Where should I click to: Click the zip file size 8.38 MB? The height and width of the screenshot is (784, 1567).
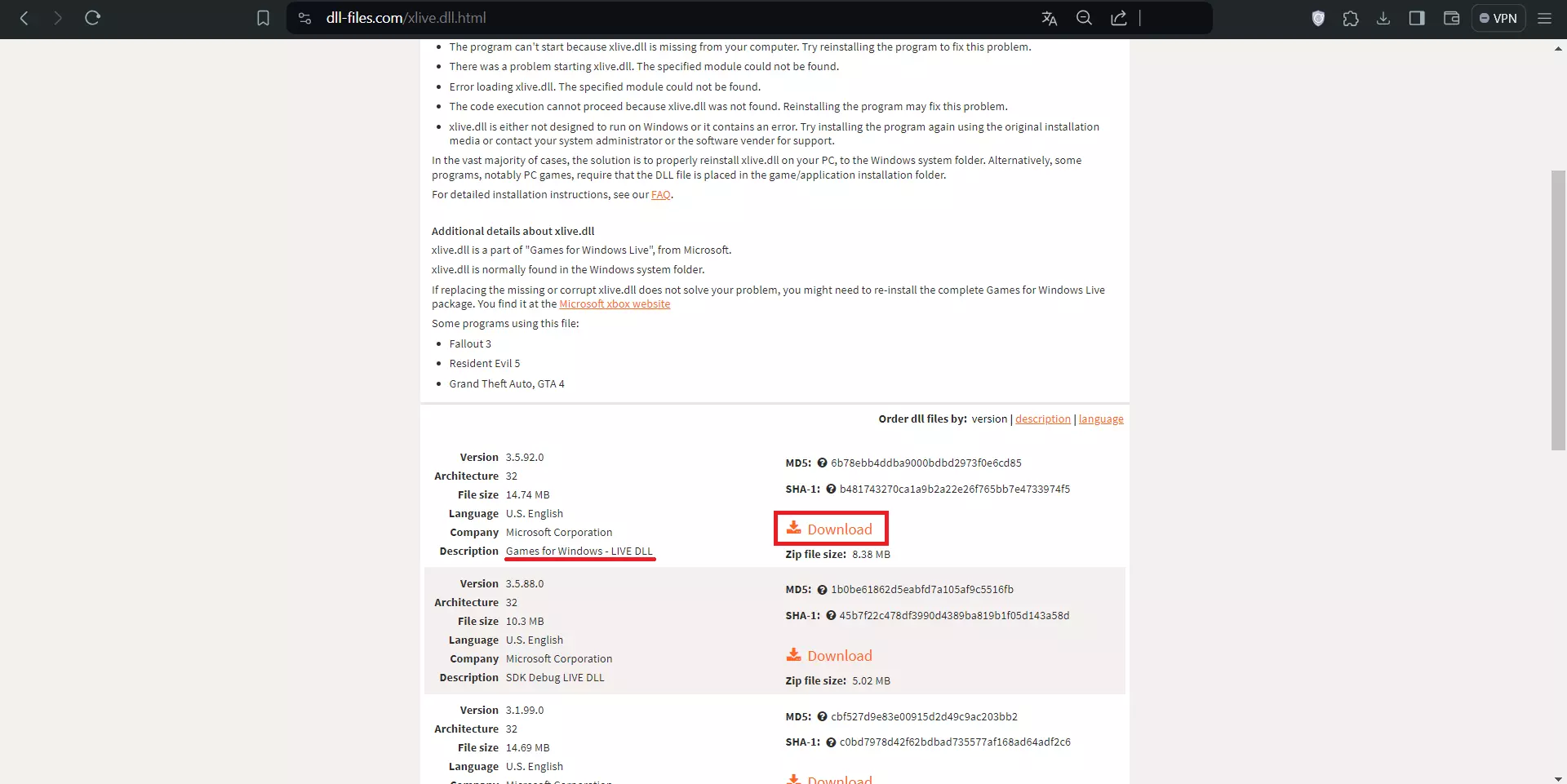pos(872,555)
